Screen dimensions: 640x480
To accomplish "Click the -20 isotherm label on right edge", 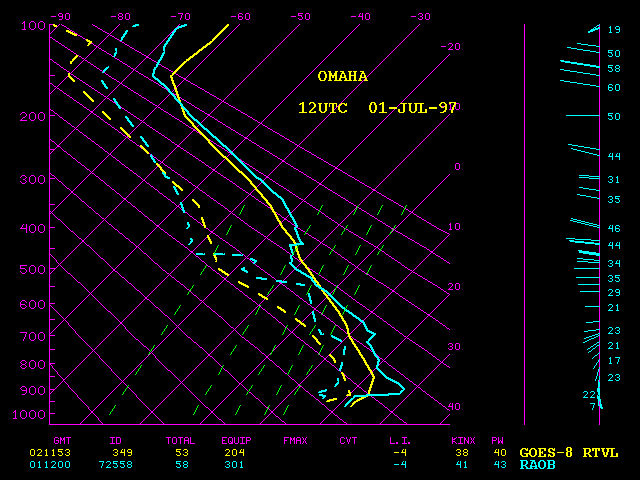I will [451, 47].
